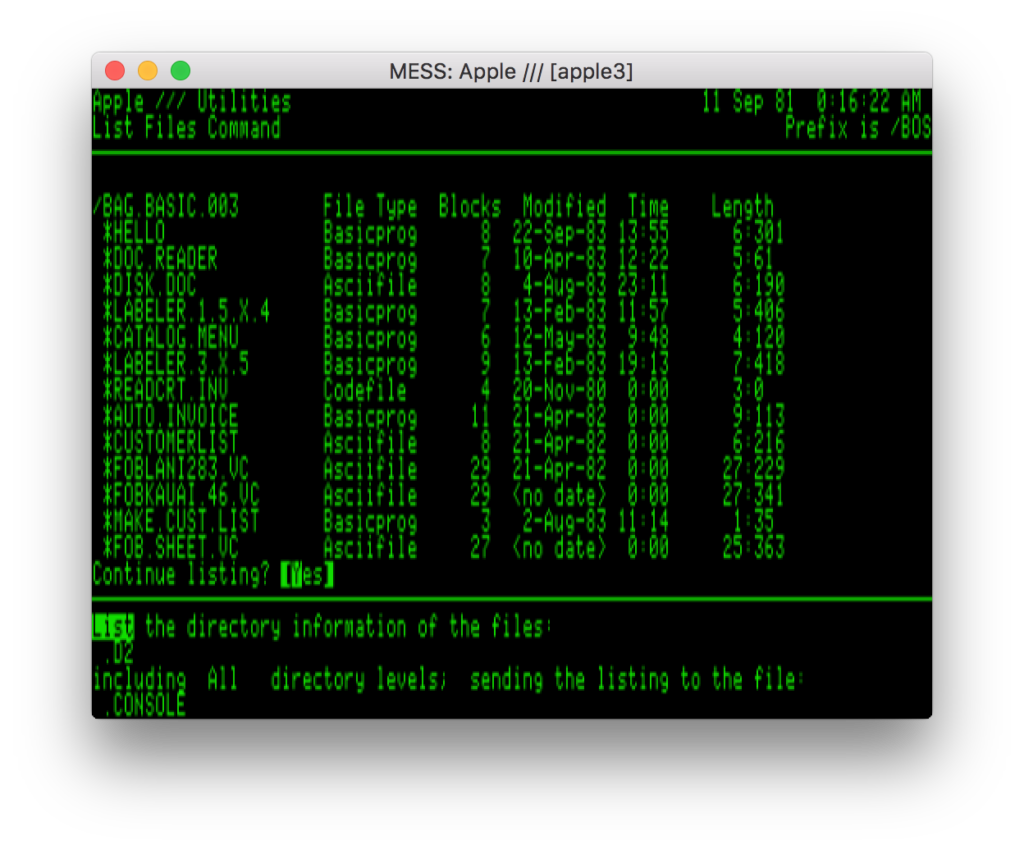Click the '*READCRT.INV' file entry
Image resolution: width=1024 pixels, height=850 pixels.
(165, 390)
